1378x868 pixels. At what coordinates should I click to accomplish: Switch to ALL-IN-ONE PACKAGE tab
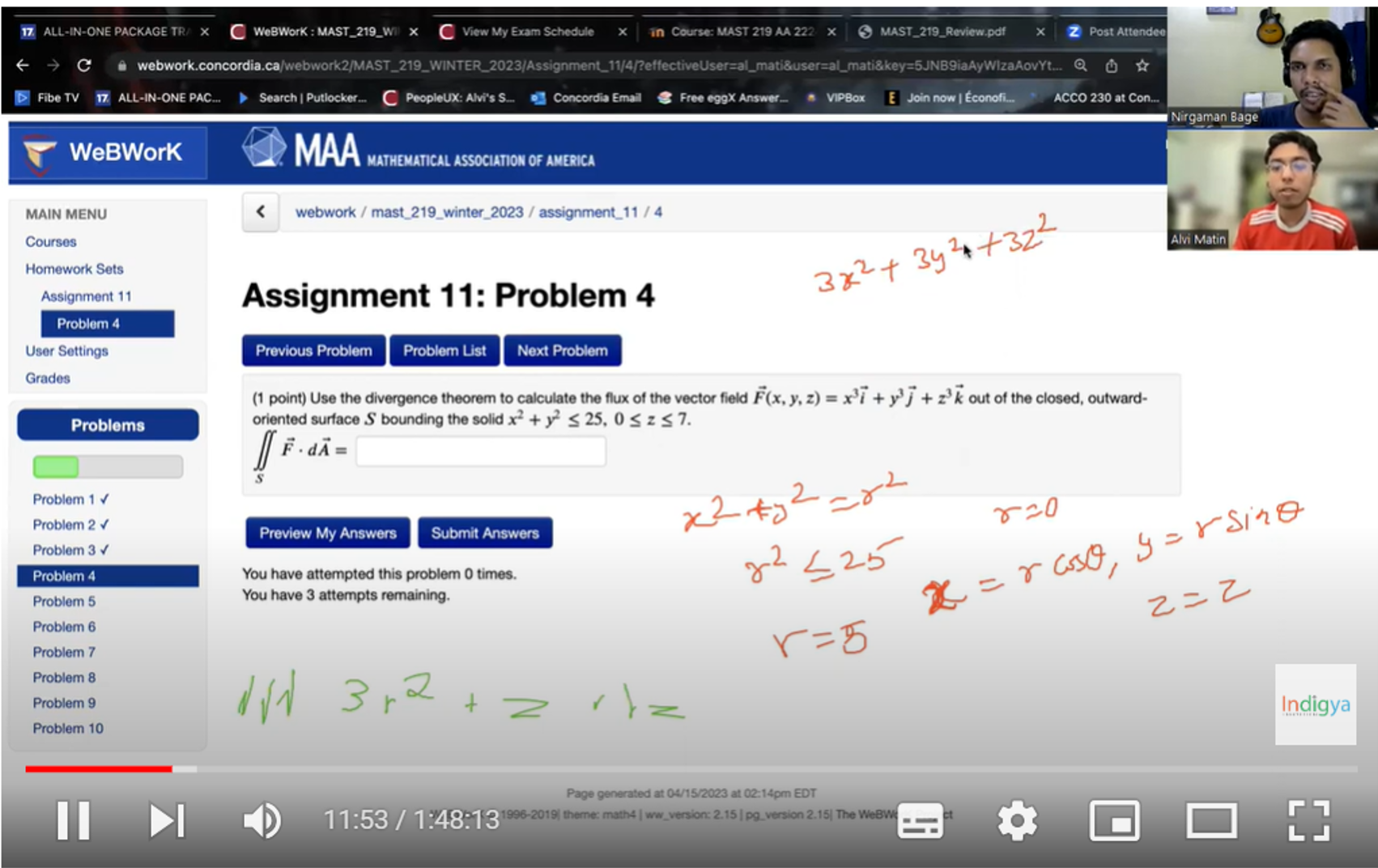pos(114,32)
